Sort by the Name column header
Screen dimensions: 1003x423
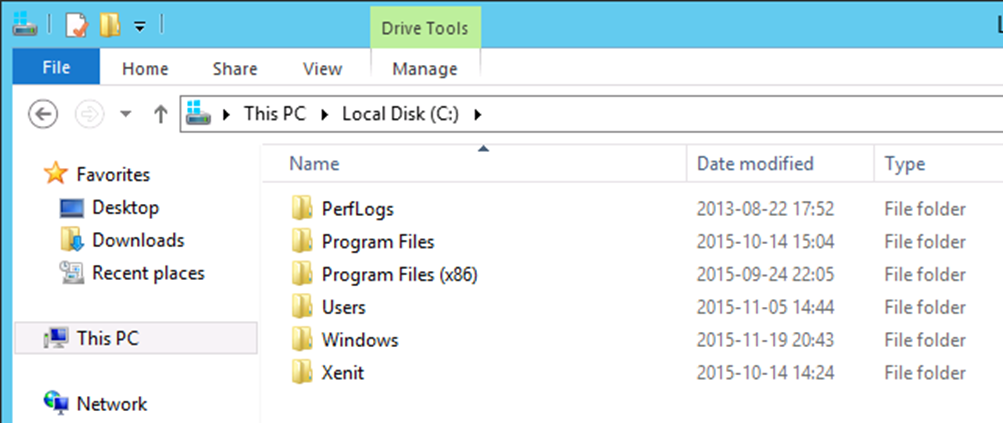coord(474,163)
